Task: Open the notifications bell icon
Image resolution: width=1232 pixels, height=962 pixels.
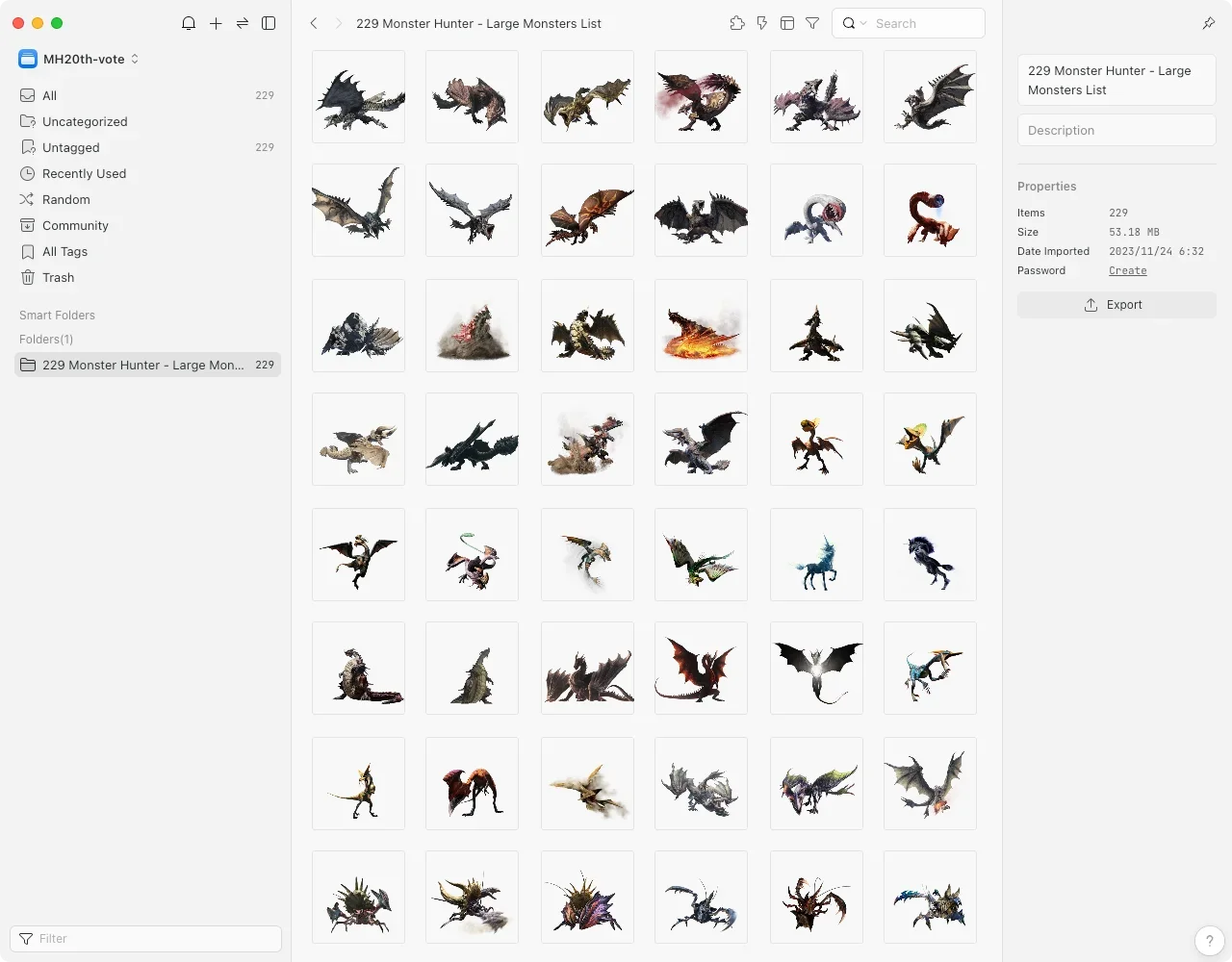Action: tap(189, 23)
